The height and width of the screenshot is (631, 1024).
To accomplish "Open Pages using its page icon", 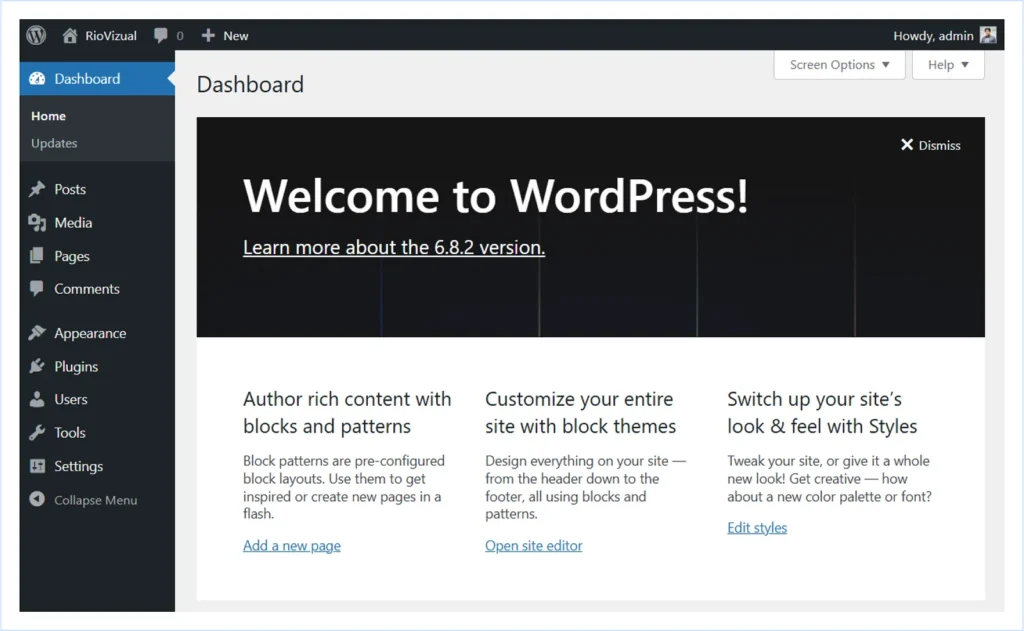I will point(38,256).
